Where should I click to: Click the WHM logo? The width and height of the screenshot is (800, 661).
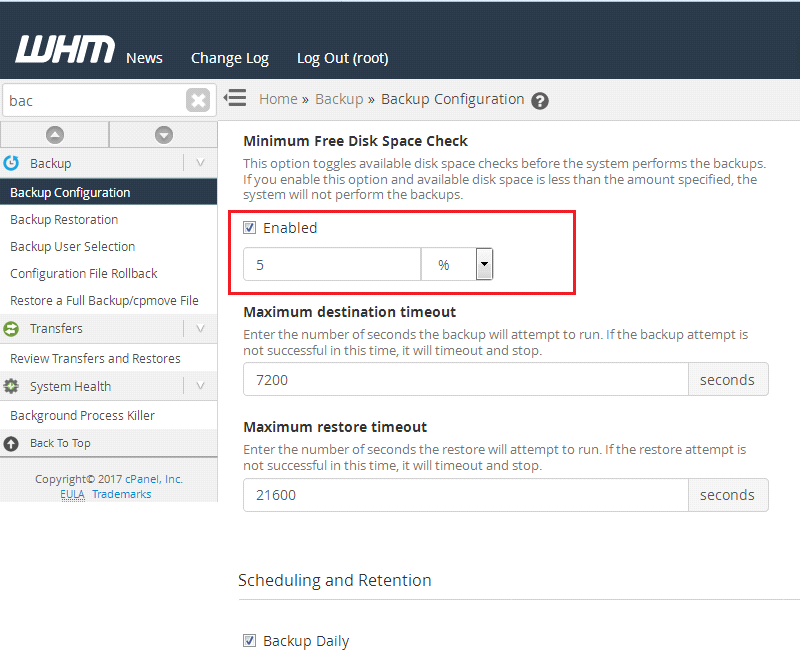click(x=65, y=49)
